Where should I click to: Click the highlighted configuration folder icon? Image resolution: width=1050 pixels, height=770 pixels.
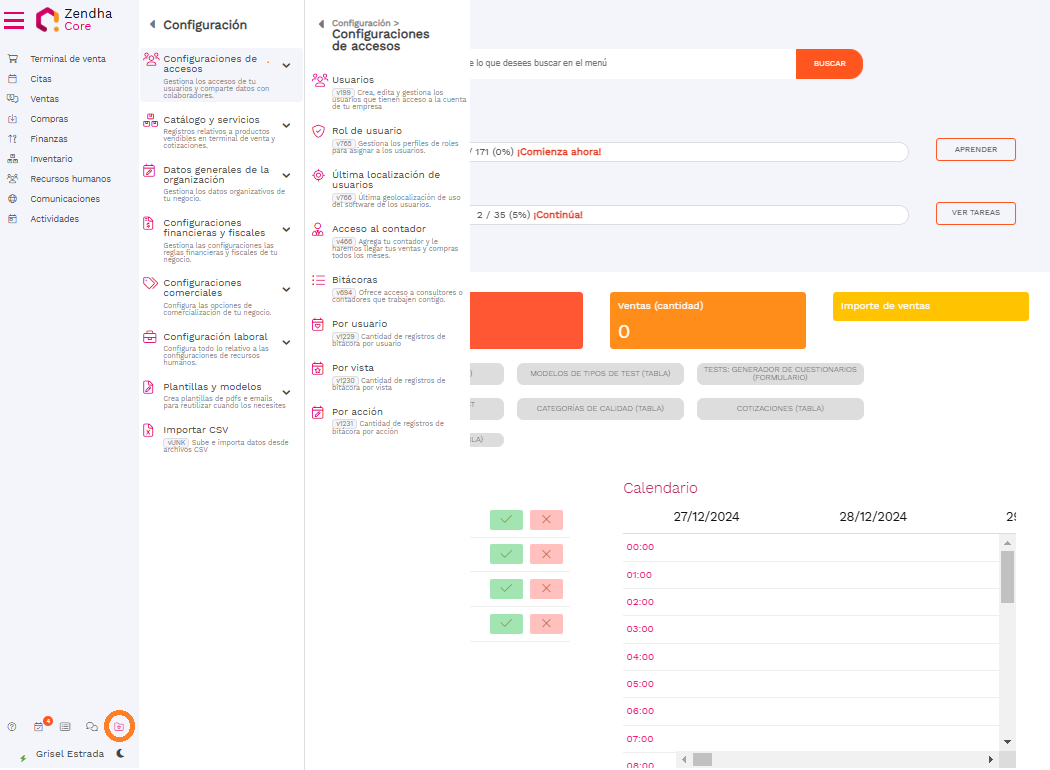[x=119, y=726]
